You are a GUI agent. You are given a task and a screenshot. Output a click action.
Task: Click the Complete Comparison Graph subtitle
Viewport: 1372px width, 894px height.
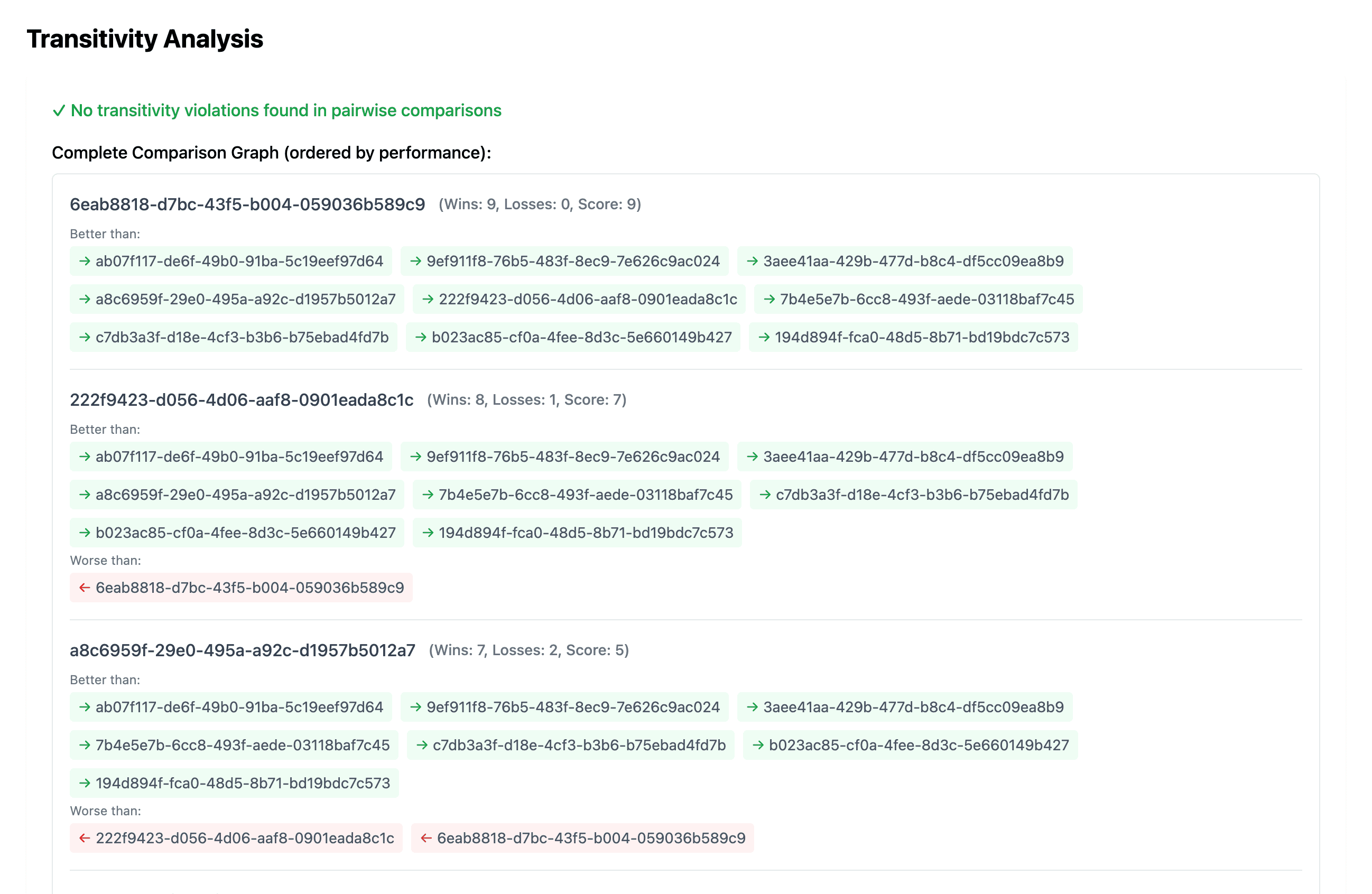(272, 153)
